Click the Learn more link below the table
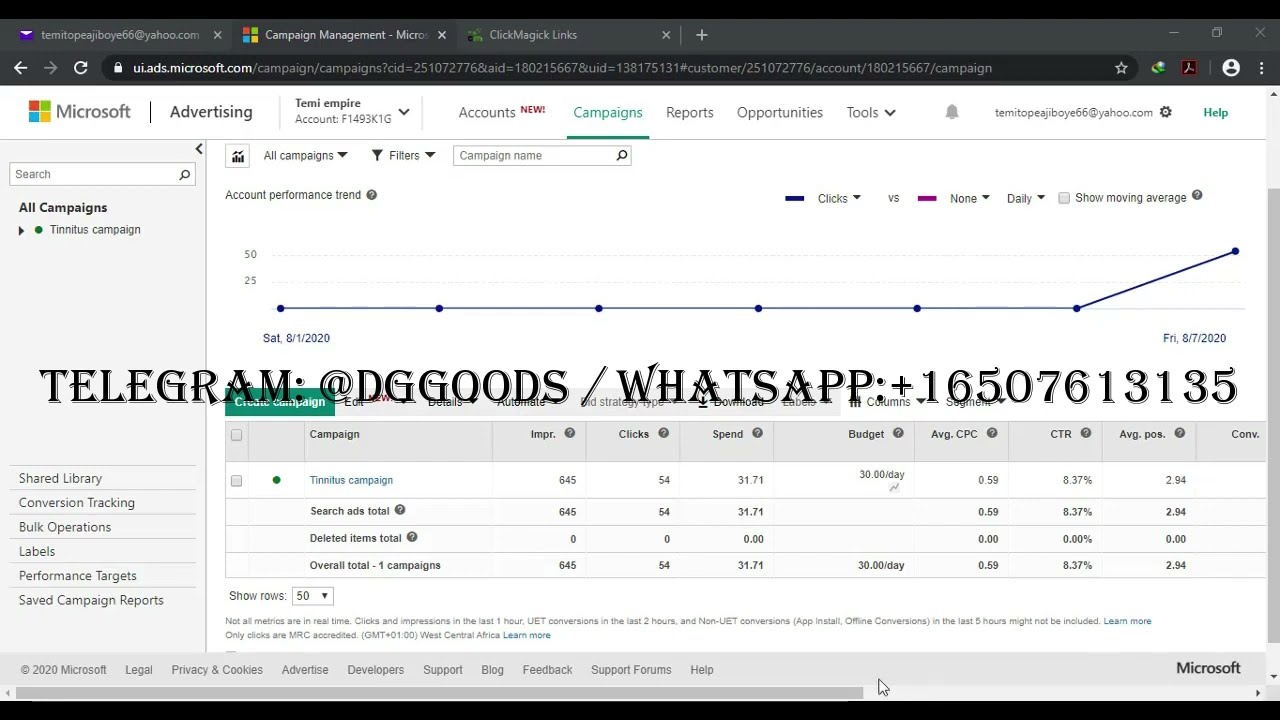The image size is (1280, 720). click(x=1127, y=621)
